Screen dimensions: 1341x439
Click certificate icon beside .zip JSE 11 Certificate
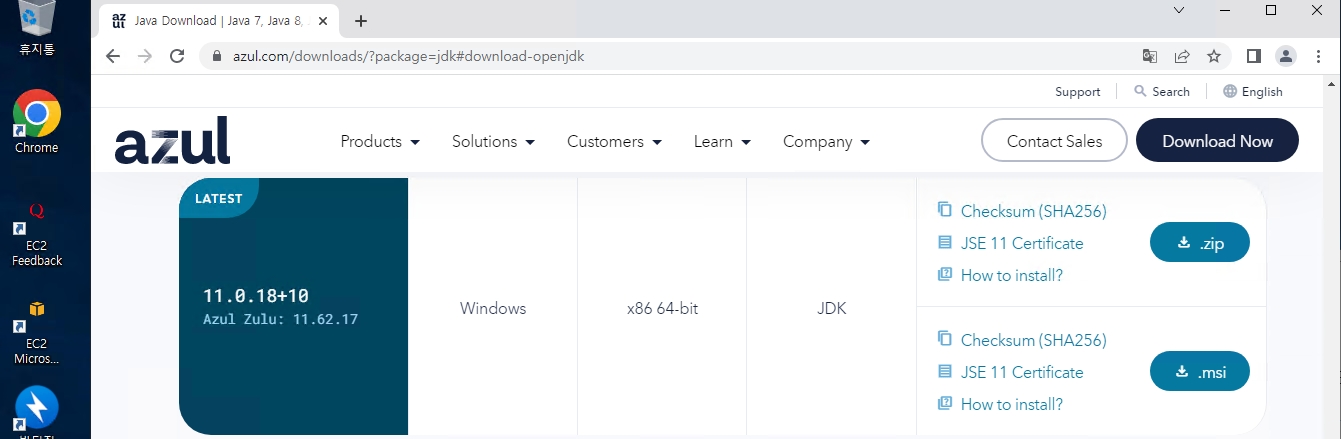(944, 243)
